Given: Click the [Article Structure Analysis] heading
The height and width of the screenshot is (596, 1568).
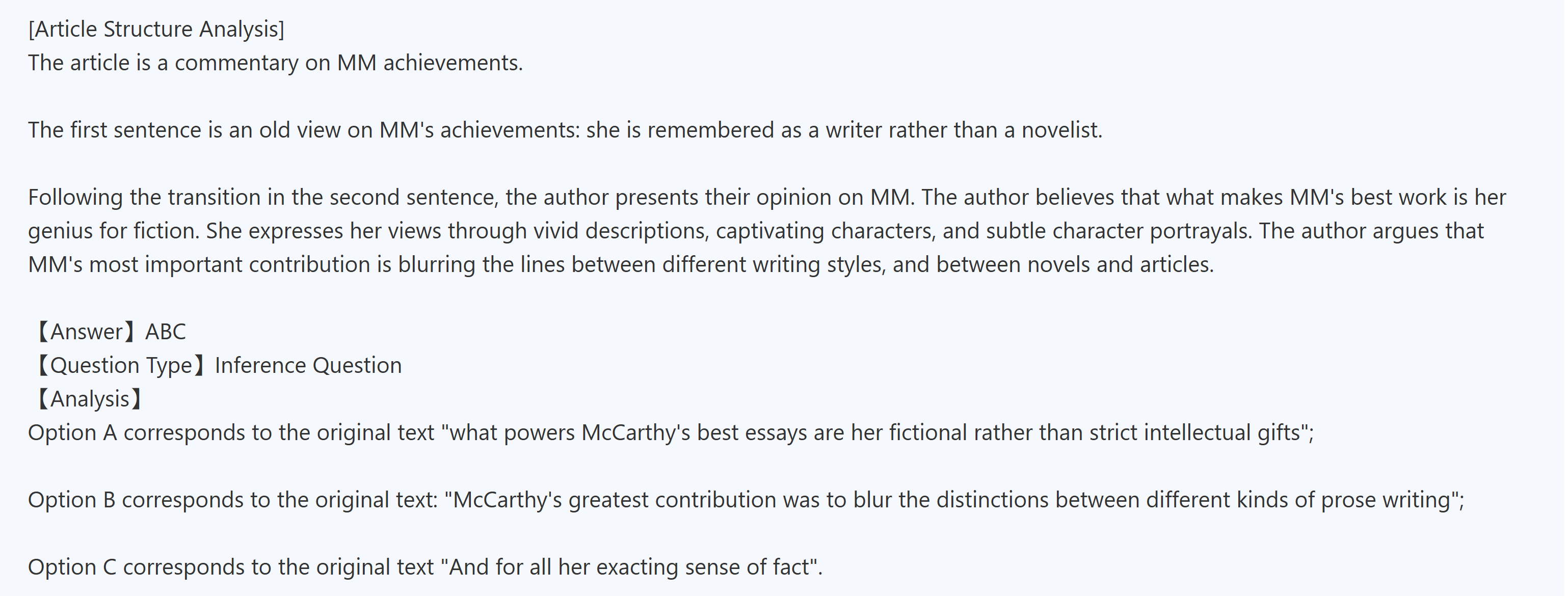Looking at the screenshot, I should [156, 29].
